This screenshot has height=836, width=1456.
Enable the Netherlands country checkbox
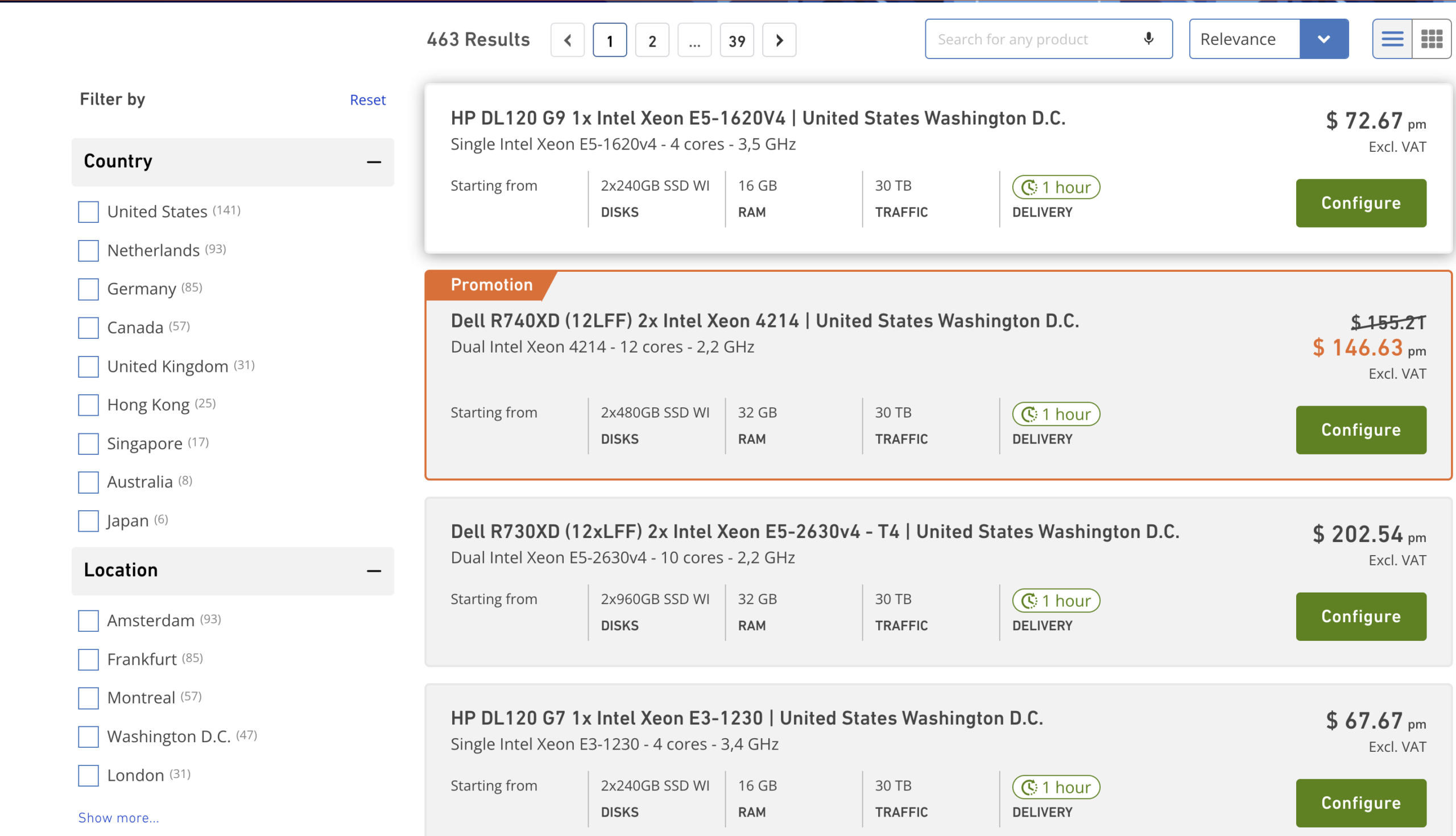(x=88, y=250)
